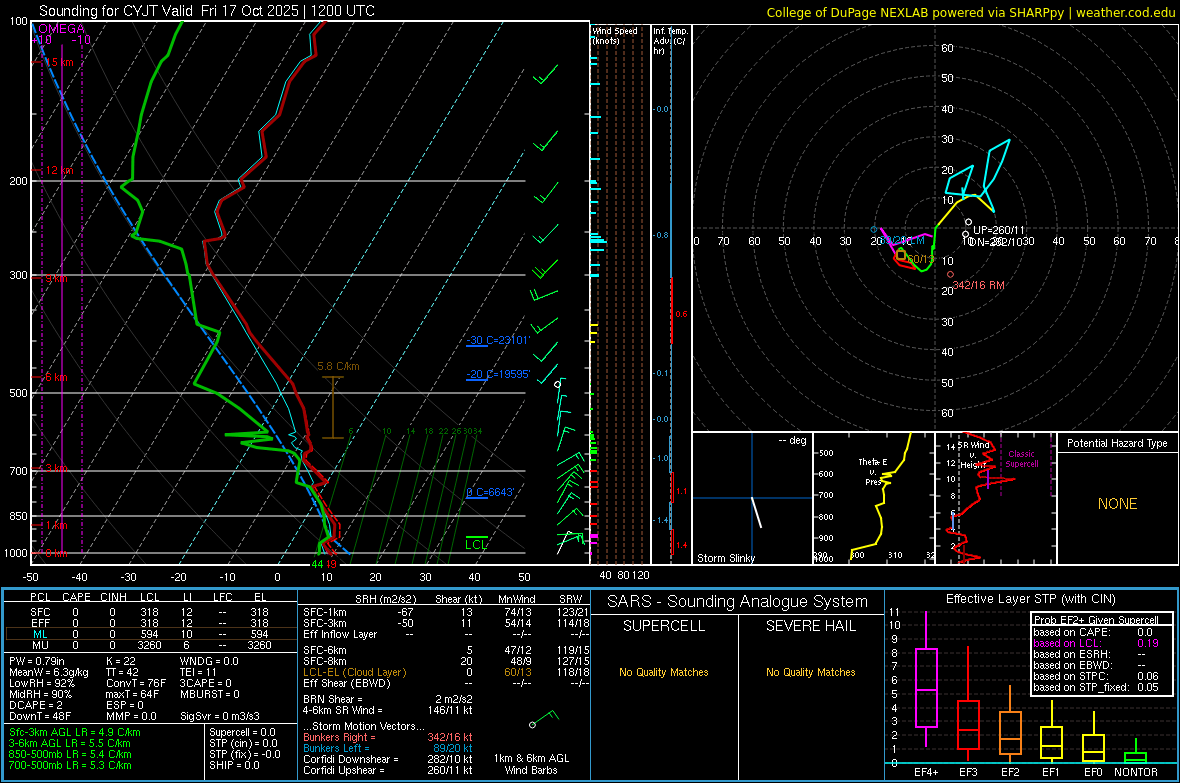This screenshot has width=1180, height=783.
Task: Click the Classic Supercell label
Action: pyautogui.click(x=1022, y=459)
